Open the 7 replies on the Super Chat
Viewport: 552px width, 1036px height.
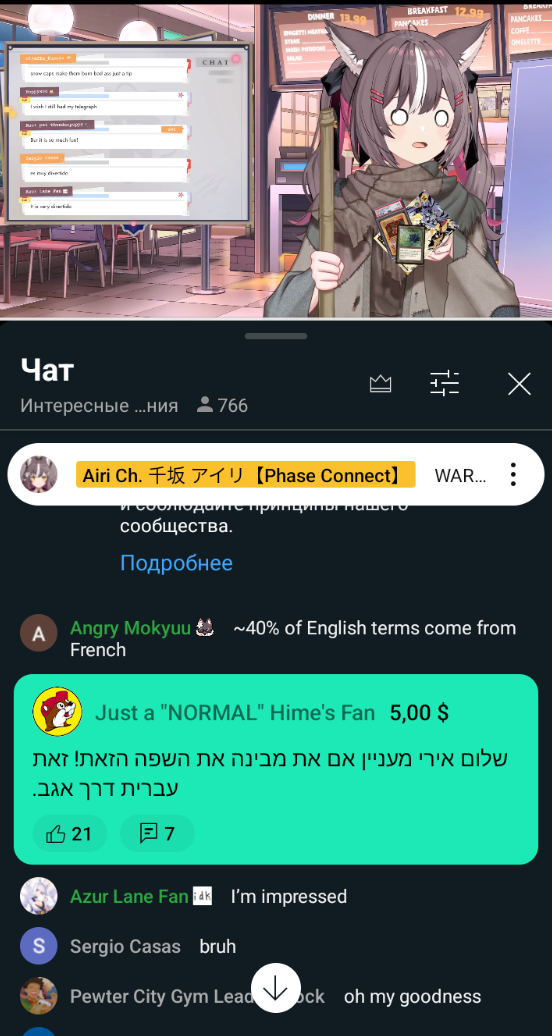pos(157,833)
